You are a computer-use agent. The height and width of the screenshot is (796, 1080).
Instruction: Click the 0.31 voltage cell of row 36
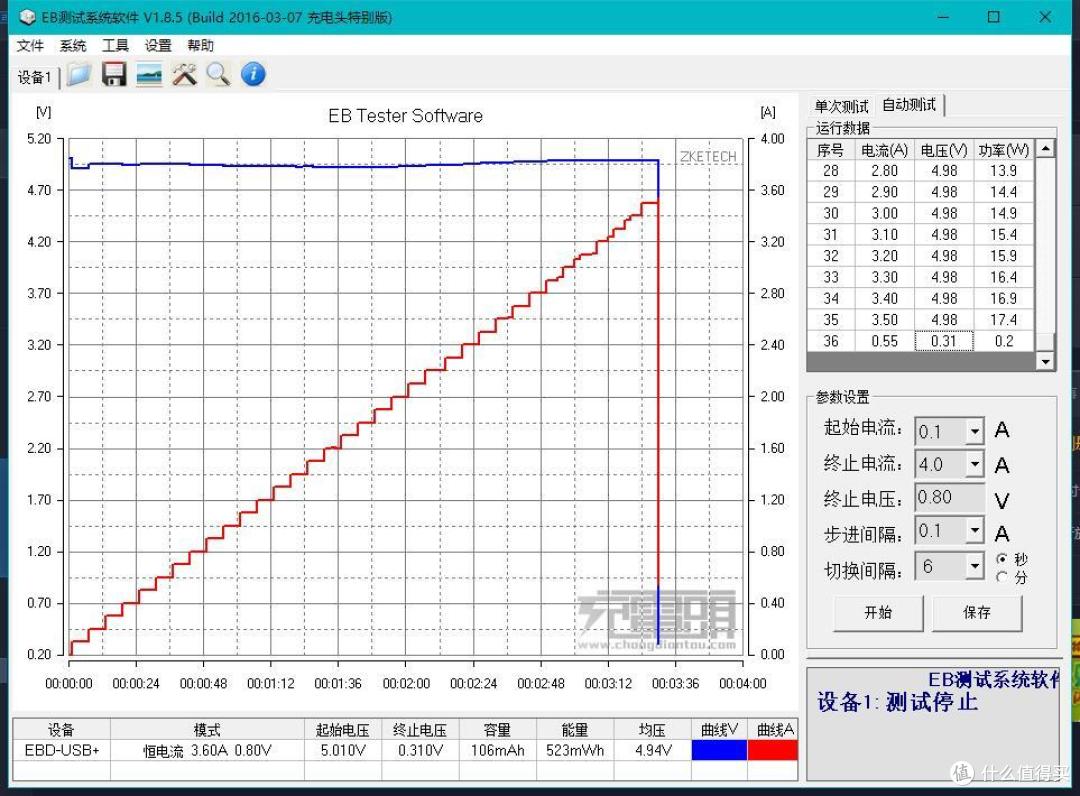944,342
